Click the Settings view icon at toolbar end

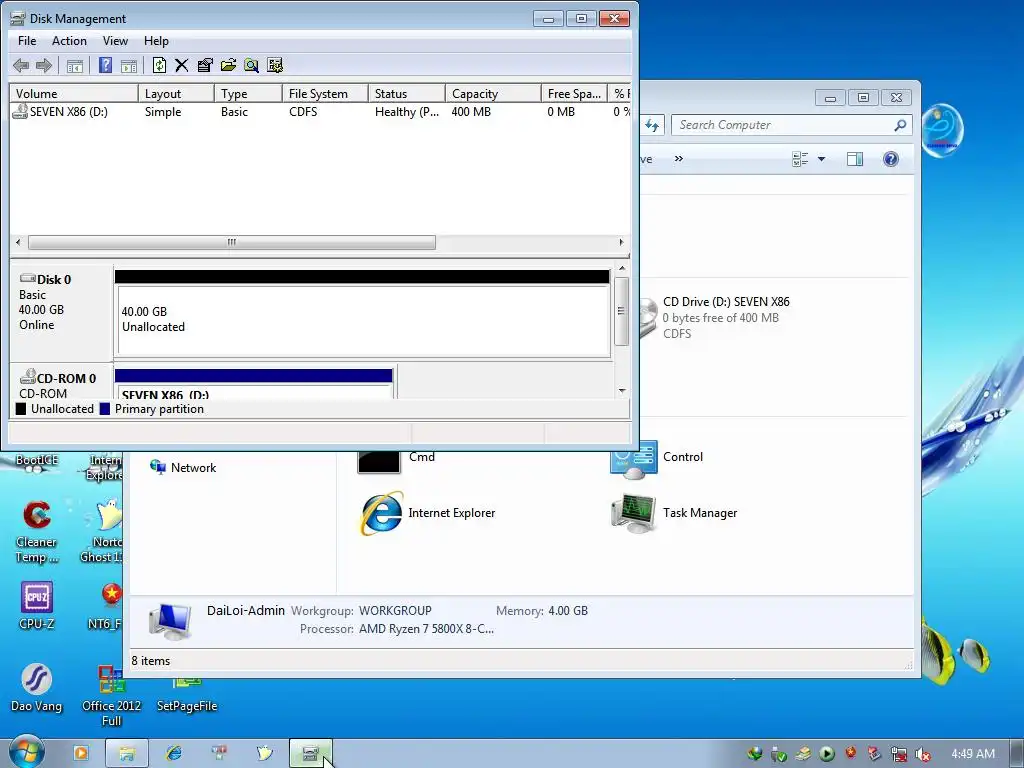275,65
